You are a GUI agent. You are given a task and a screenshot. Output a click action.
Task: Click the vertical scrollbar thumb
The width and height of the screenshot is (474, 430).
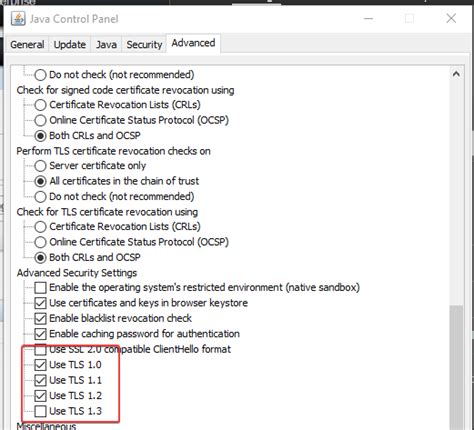click(456, 367)
